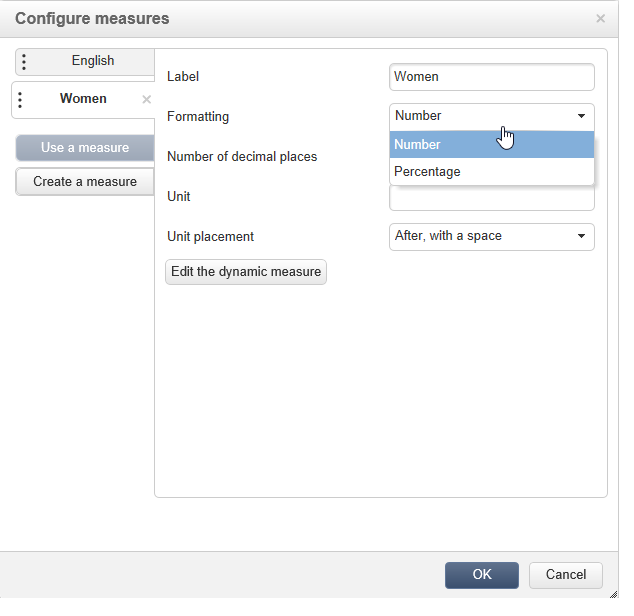Click the Number of decimal places label
634x616 pixels.
click(x=242, y=157)
